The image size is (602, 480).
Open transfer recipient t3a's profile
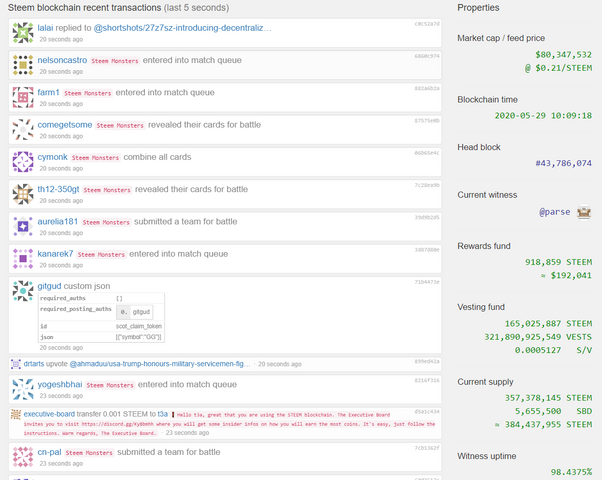[163, 413]
